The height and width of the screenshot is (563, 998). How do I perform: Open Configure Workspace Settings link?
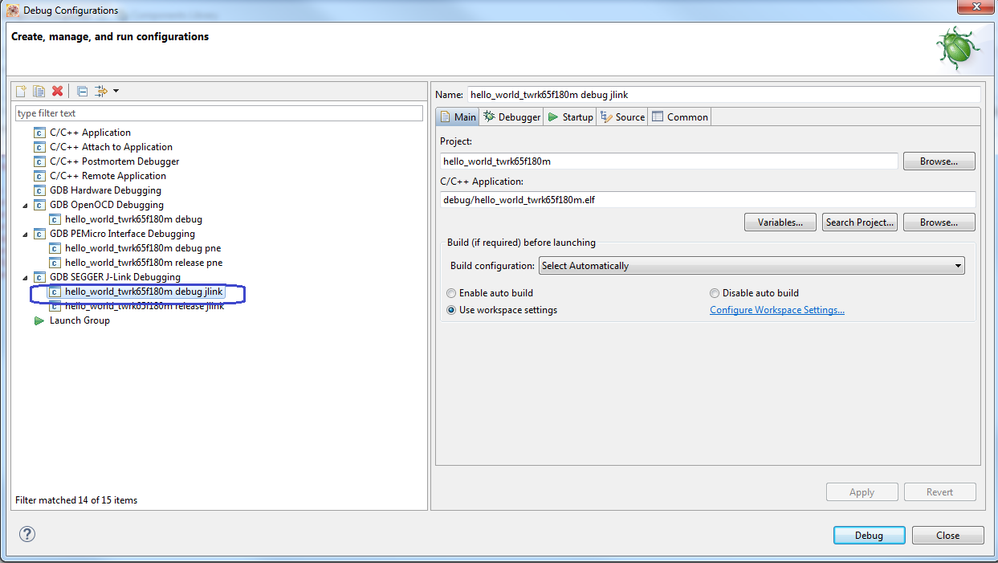(x=777, y=310)
